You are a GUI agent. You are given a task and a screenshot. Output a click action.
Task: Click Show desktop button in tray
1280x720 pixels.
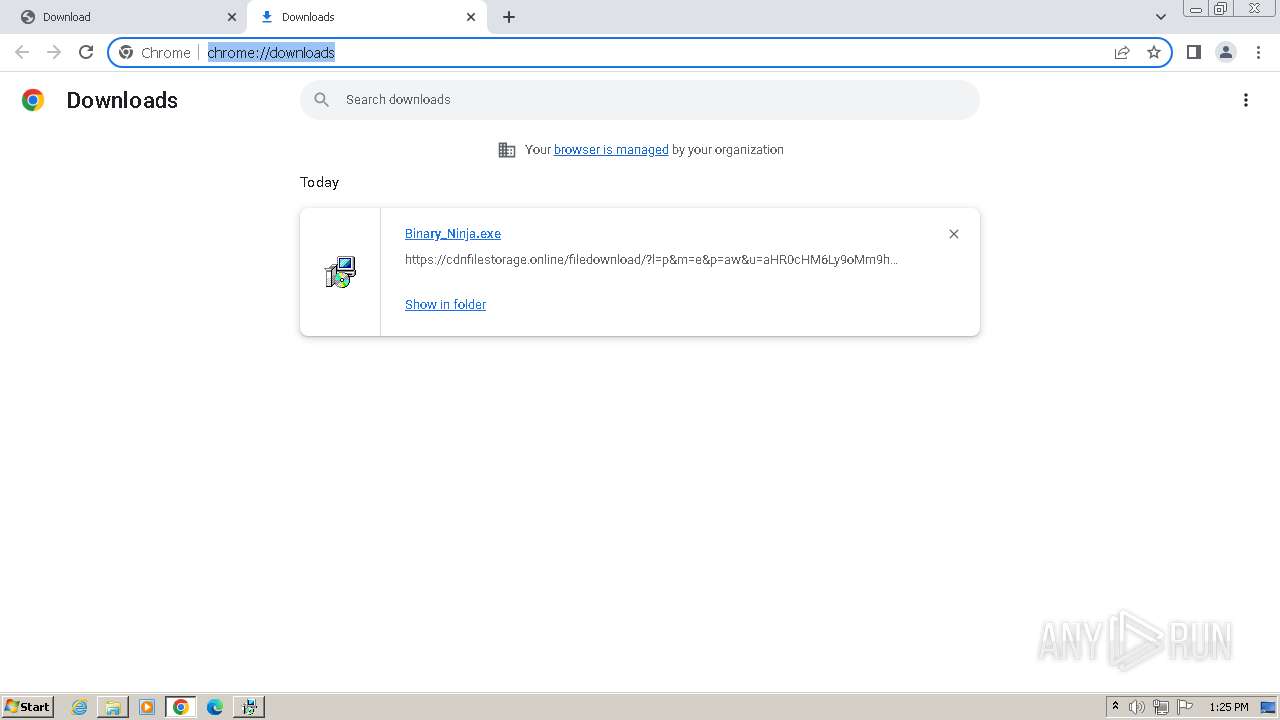point(1268,707)
